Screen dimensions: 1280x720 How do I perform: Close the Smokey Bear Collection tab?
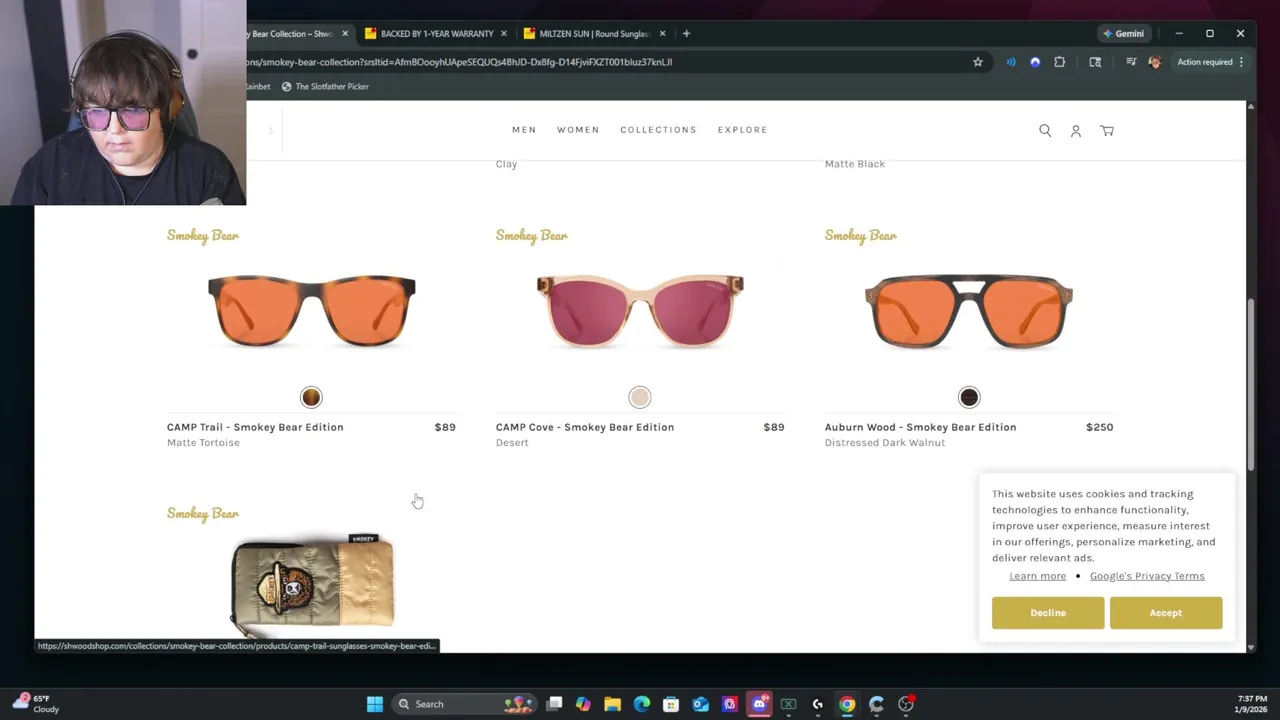[x=345, y=33]
